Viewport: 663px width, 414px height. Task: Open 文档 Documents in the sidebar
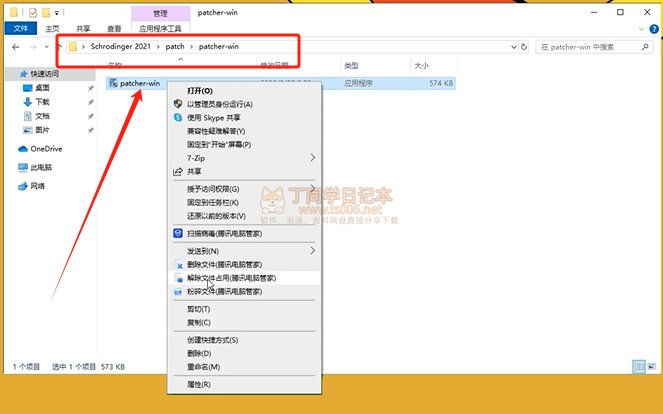pos(42,116)
